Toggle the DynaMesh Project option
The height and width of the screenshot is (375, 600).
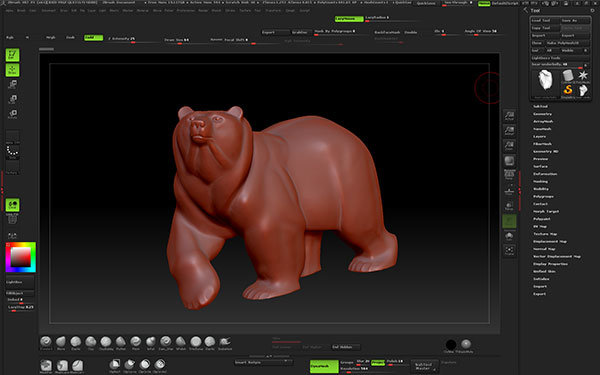[x=378, y=362]
